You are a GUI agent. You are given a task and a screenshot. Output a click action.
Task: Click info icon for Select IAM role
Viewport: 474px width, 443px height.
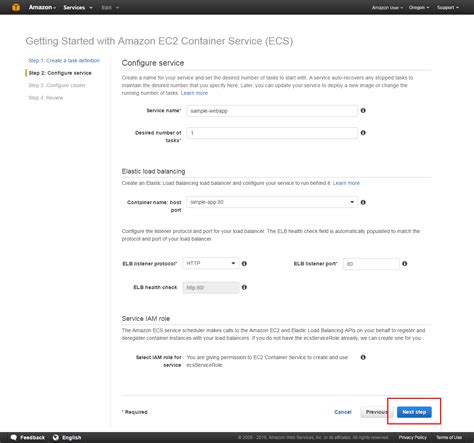pos(363,357)
